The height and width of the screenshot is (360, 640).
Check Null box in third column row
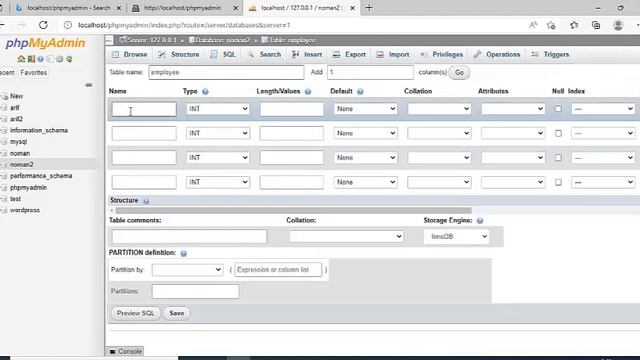[558, 158]
